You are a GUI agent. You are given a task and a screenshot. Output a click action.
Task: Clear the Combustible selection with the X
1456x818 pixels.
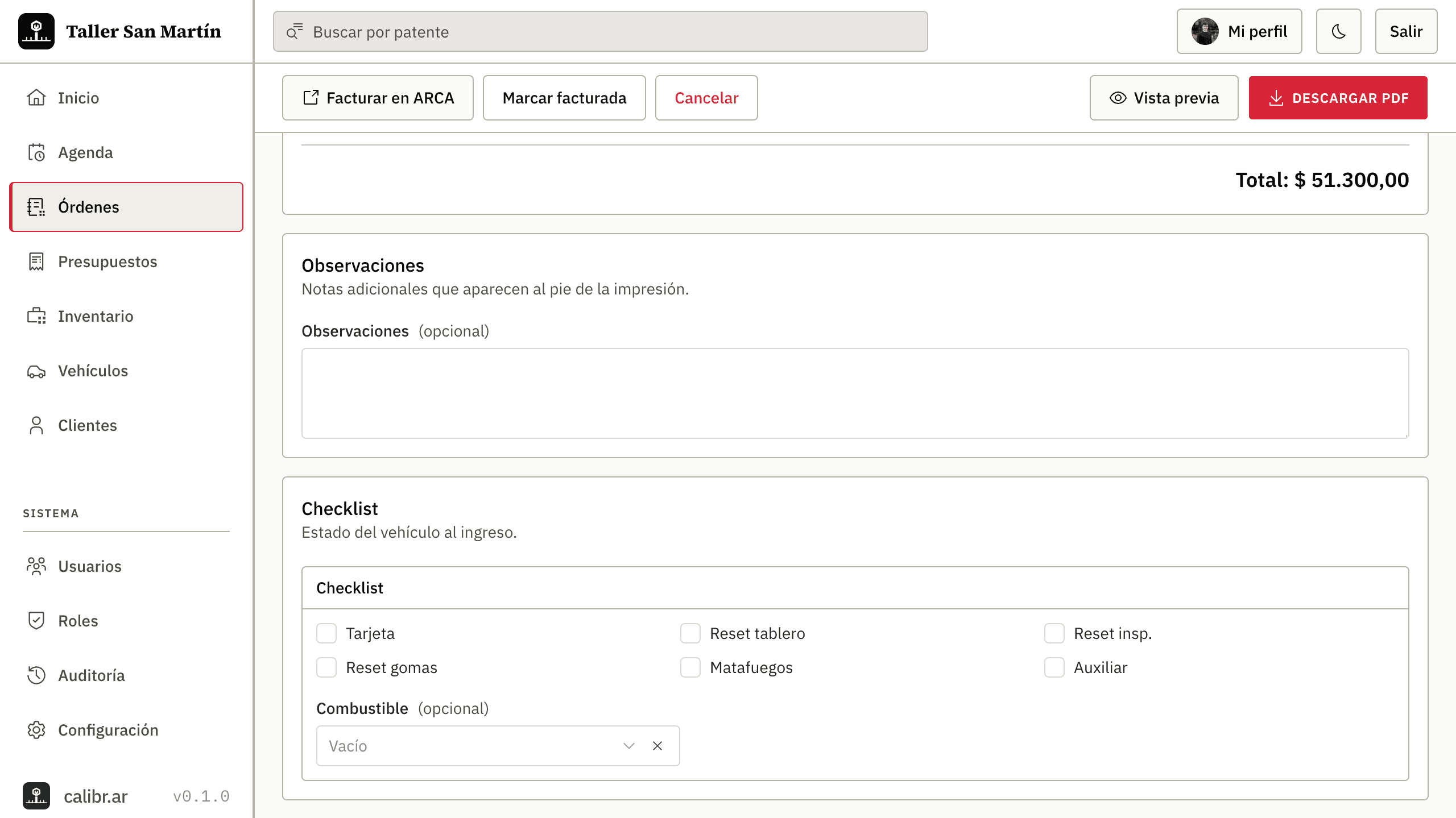pyautogui.click(x=657, y=746)
